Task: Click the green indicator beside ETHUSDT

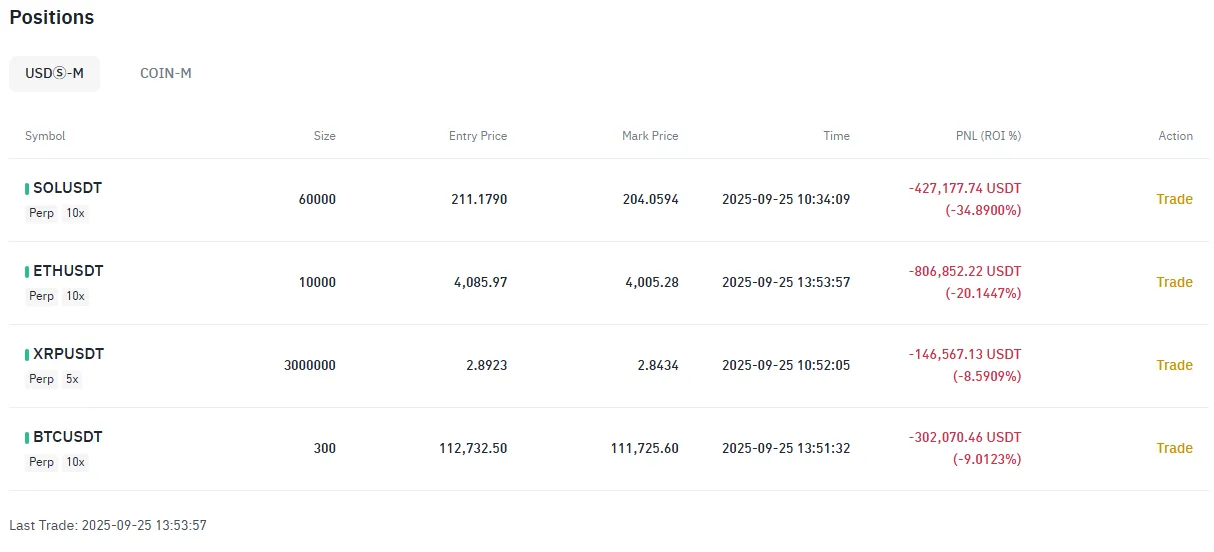Action: pyautogui.click(x=27, y=271)
